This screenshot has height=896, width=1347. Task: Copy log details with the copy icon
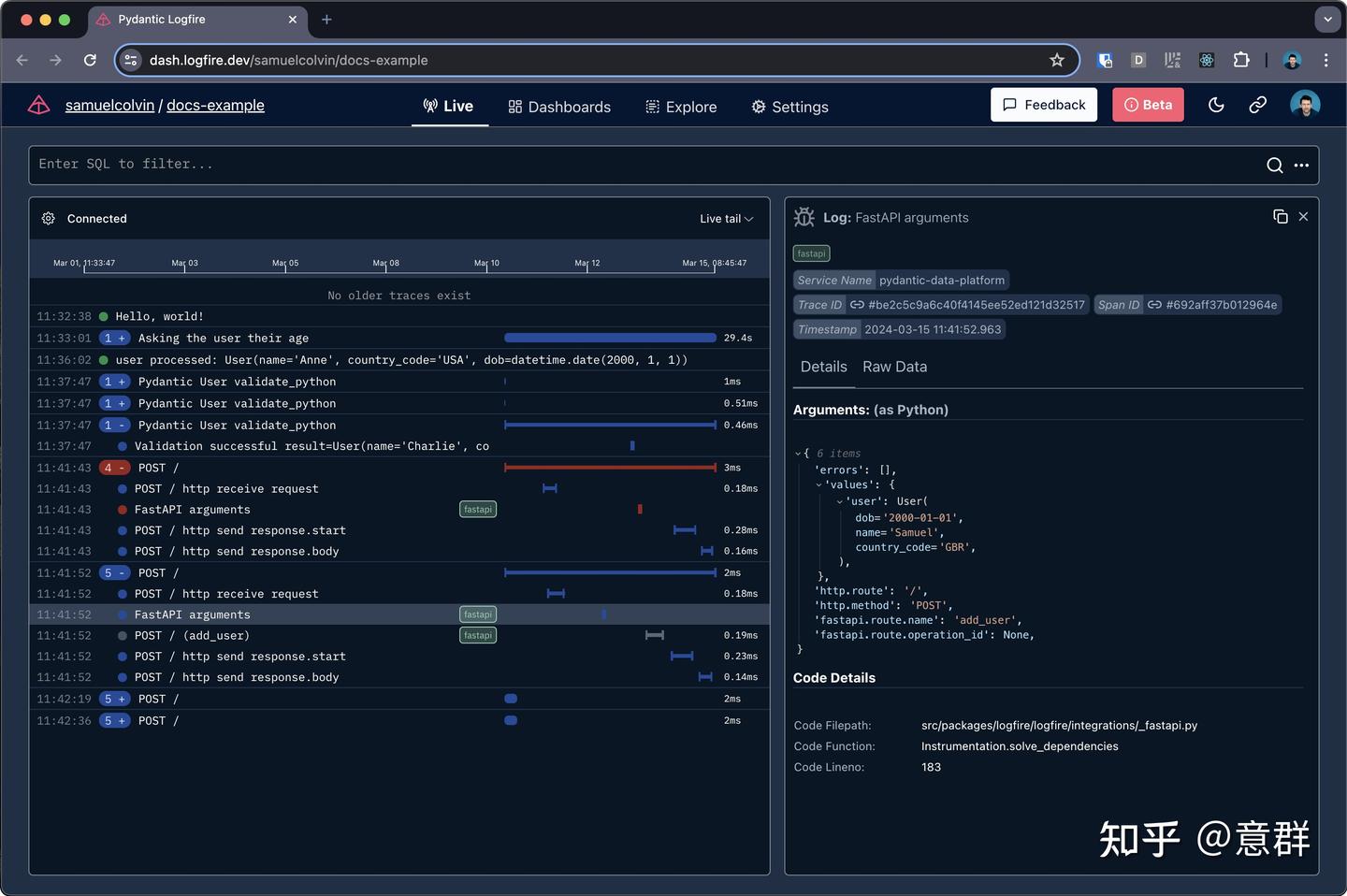[1281, 217]
